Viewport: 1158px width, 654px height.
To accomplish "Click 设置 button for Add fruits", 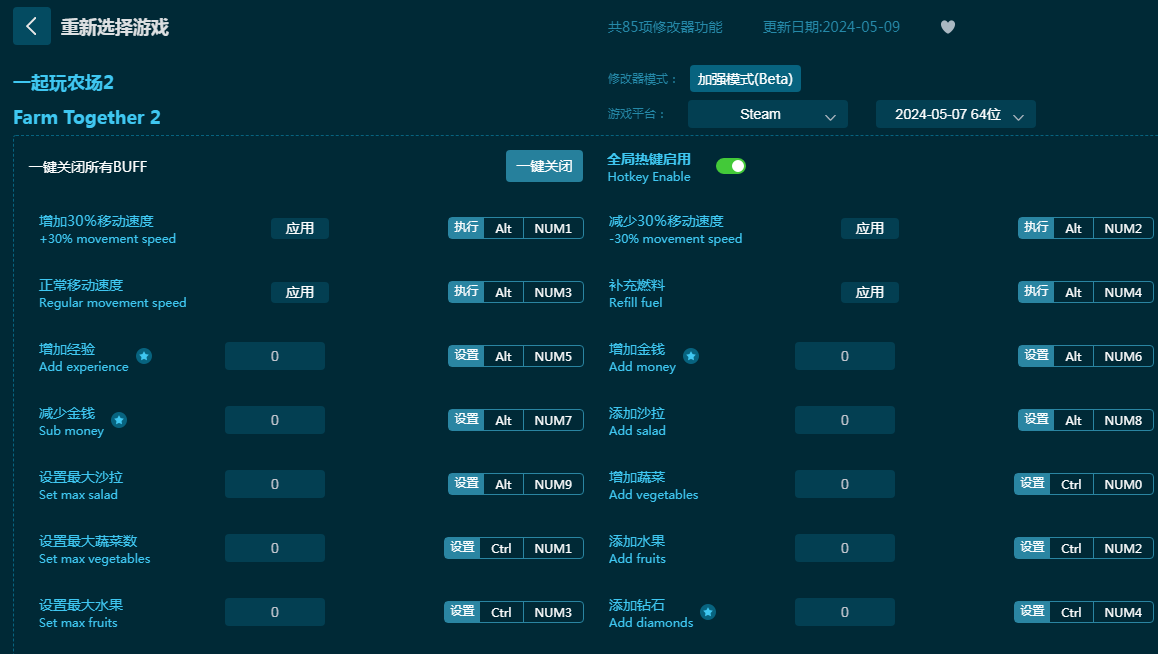I will 1032,548.
